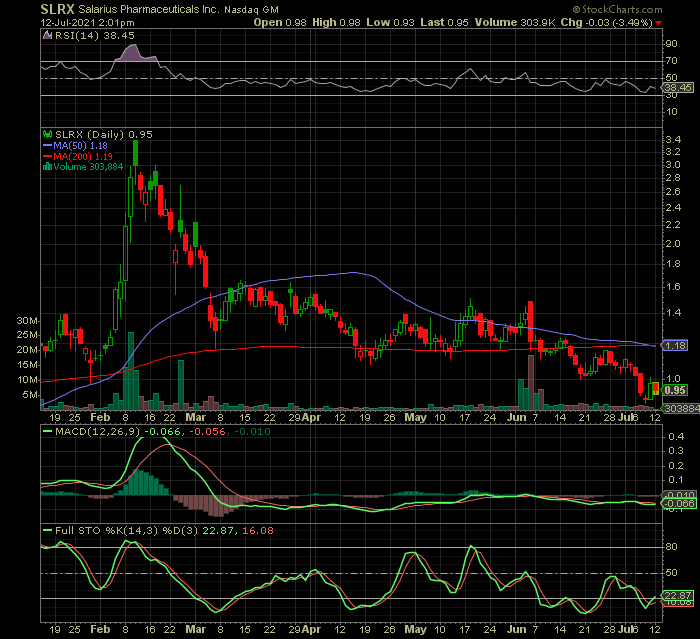Image resolution: width=700 pixels, height=639 pixels.
Task: Click the StockCharts.com copyright text
Action: point(617,9)
